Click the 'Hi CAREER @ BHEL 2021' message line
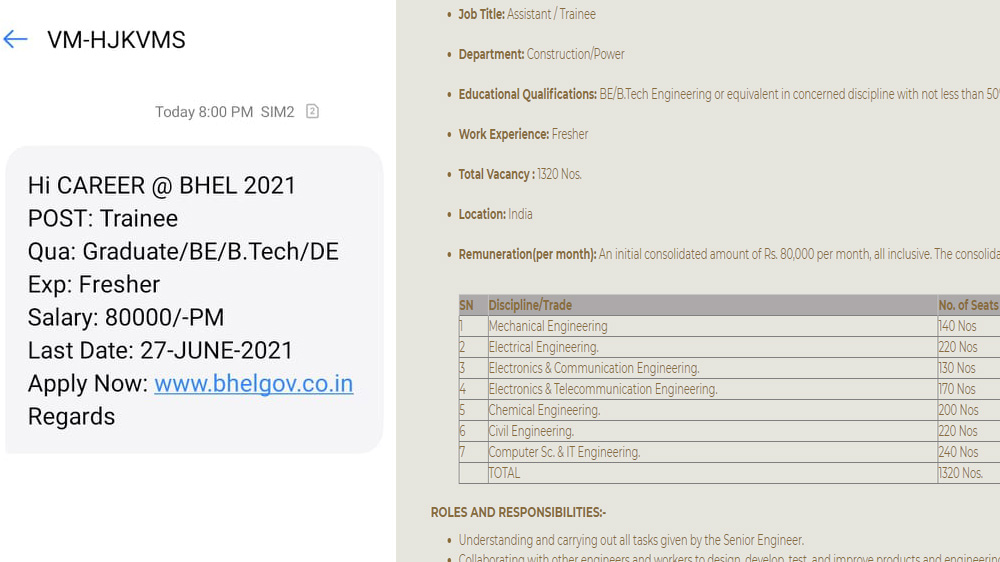 [x=162, y=185]
